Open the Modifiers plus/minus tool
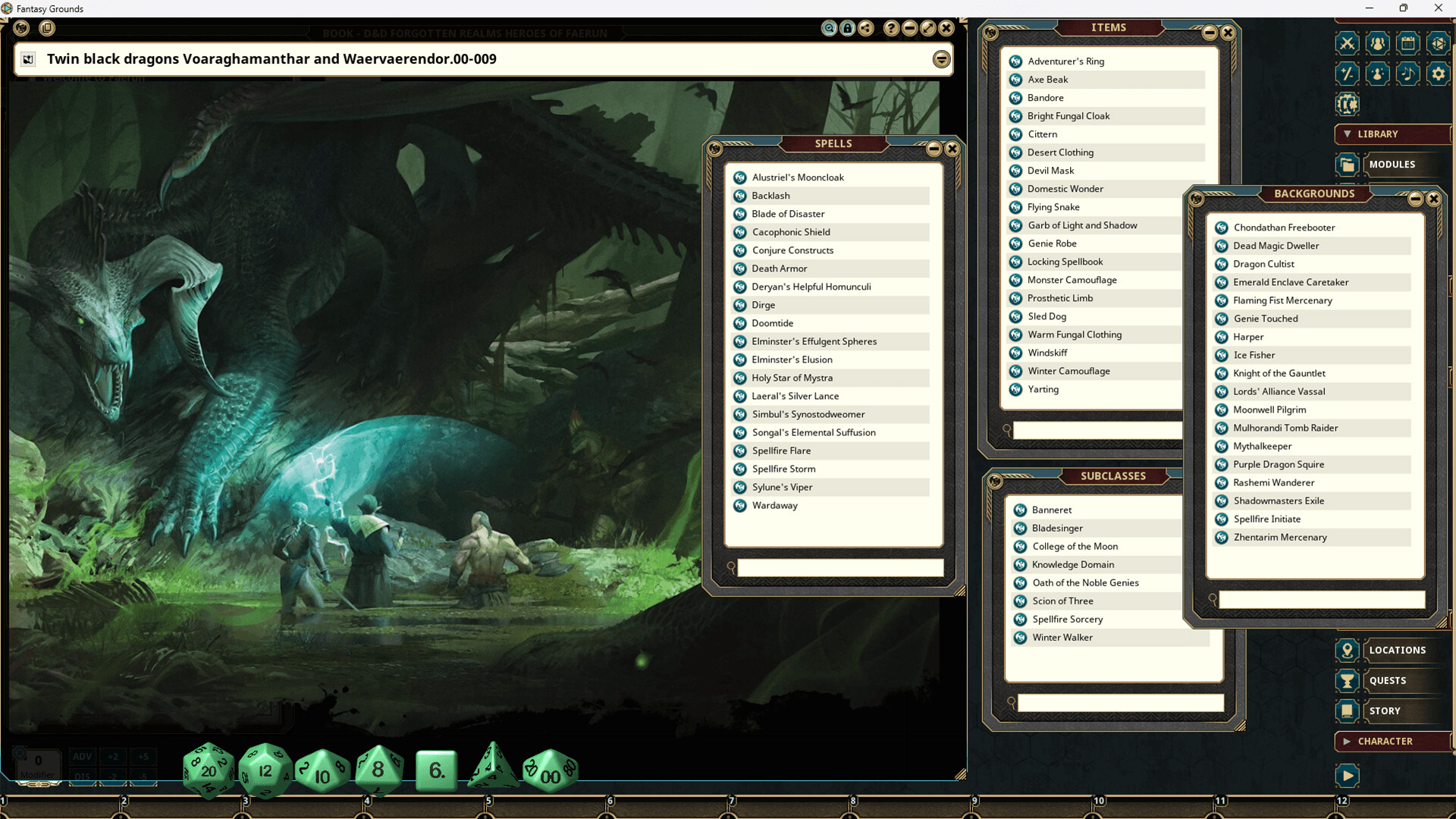 pyautogui.click(x=1348, y=74)
